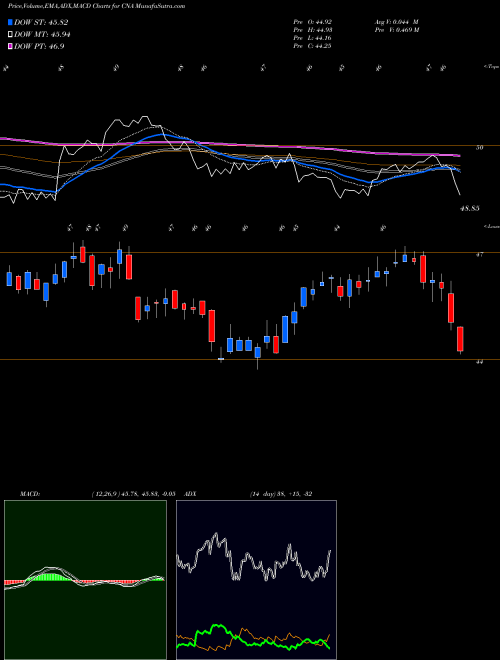
Task: Select the 'Pre C: 44.25' value
Action: [312, 46]
